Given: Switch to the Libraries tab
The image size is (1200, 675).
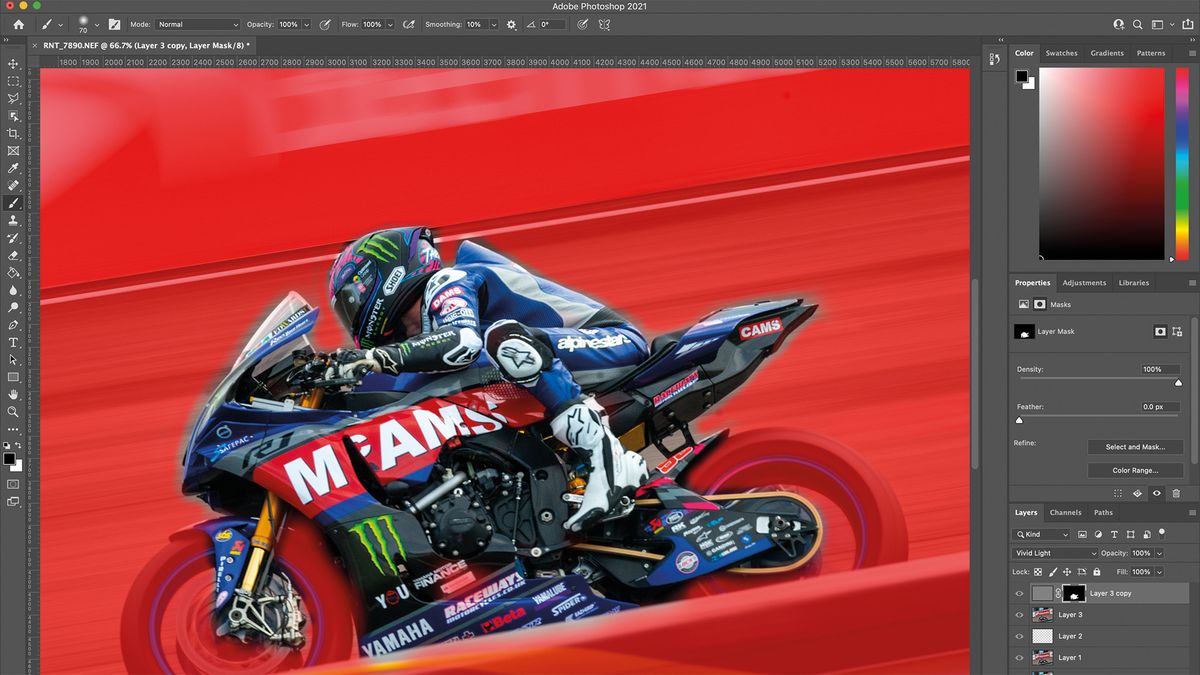Looking at the screenshot, I should 1134,283.
